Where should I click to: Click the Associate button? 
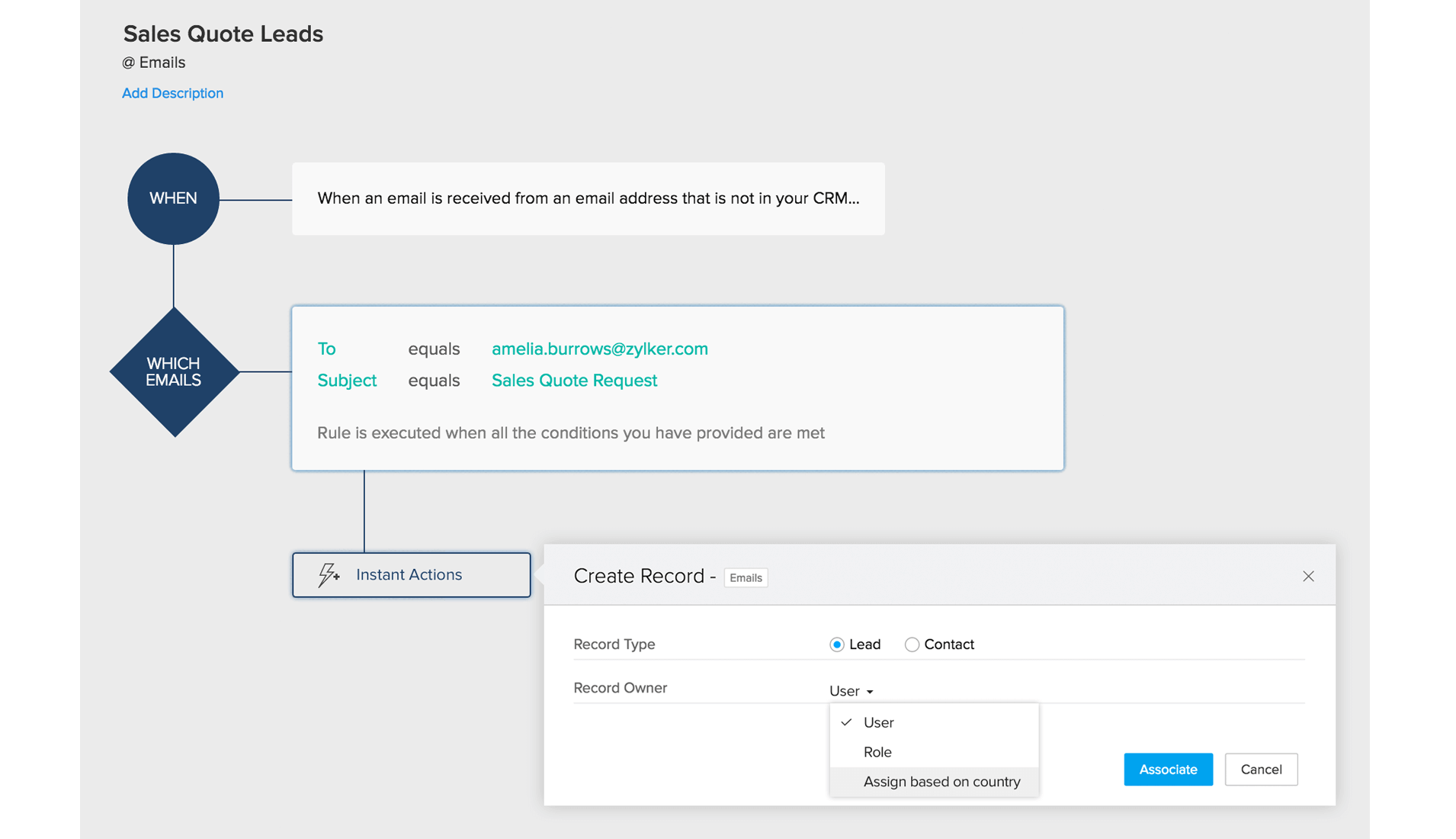tap(1168, 770)
